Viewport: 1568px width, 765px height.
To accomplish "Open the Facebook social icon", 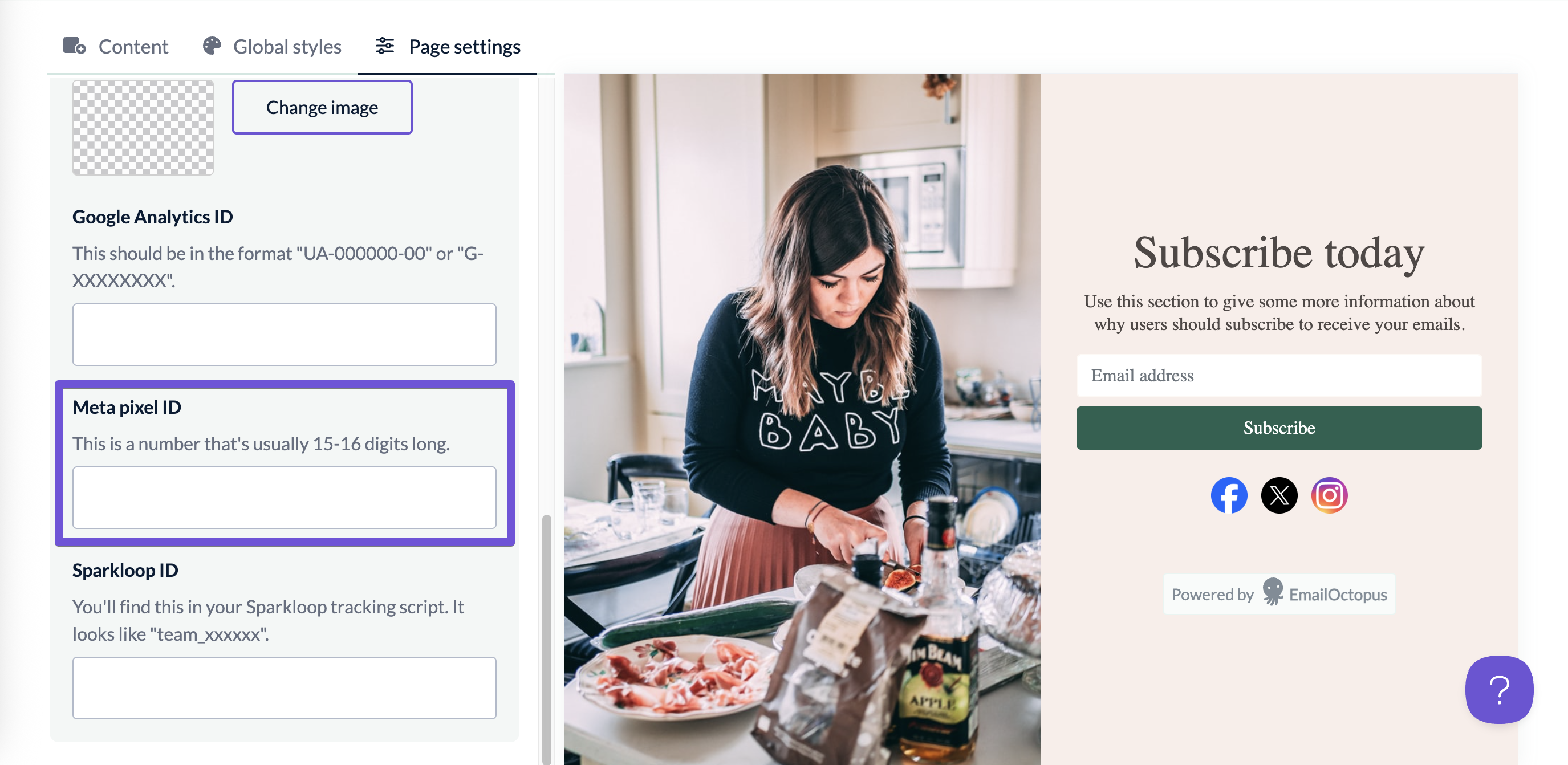I will click(1228, 495).
